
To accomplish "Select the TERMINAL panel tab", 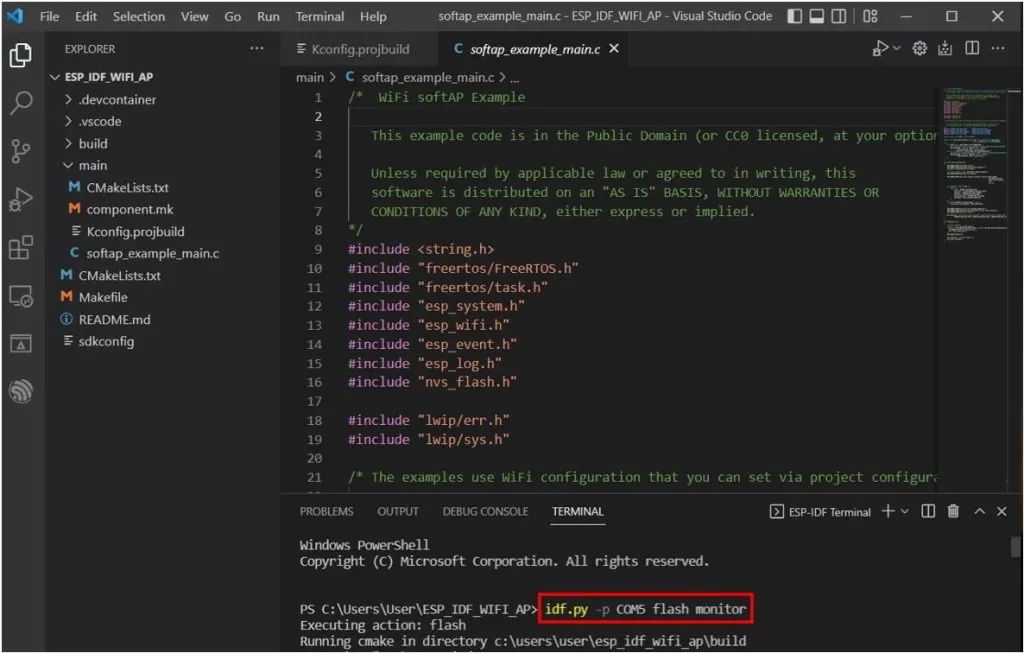I will click(x=578, y=511).
